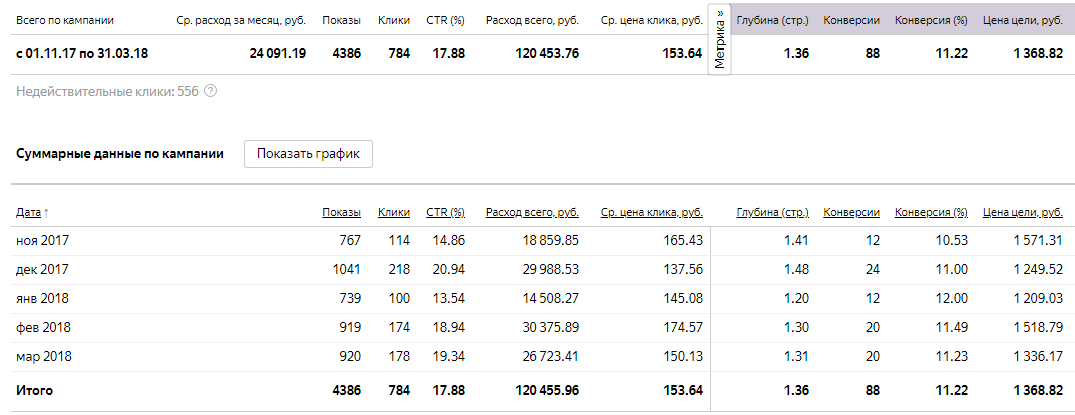The height and width of the screenshot is (415, 1075).
Task: Sort by the underlined Клики column header
Action: [394, 212]
